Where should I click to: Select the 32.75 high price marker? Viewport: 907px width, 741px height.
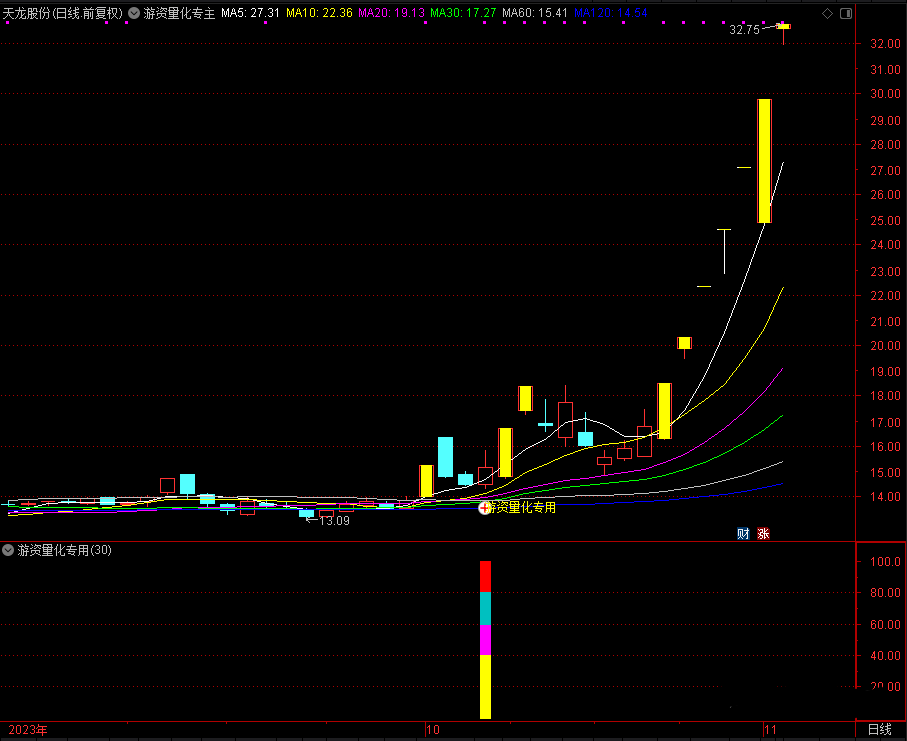pyautogui.click(x=744, y=30)
